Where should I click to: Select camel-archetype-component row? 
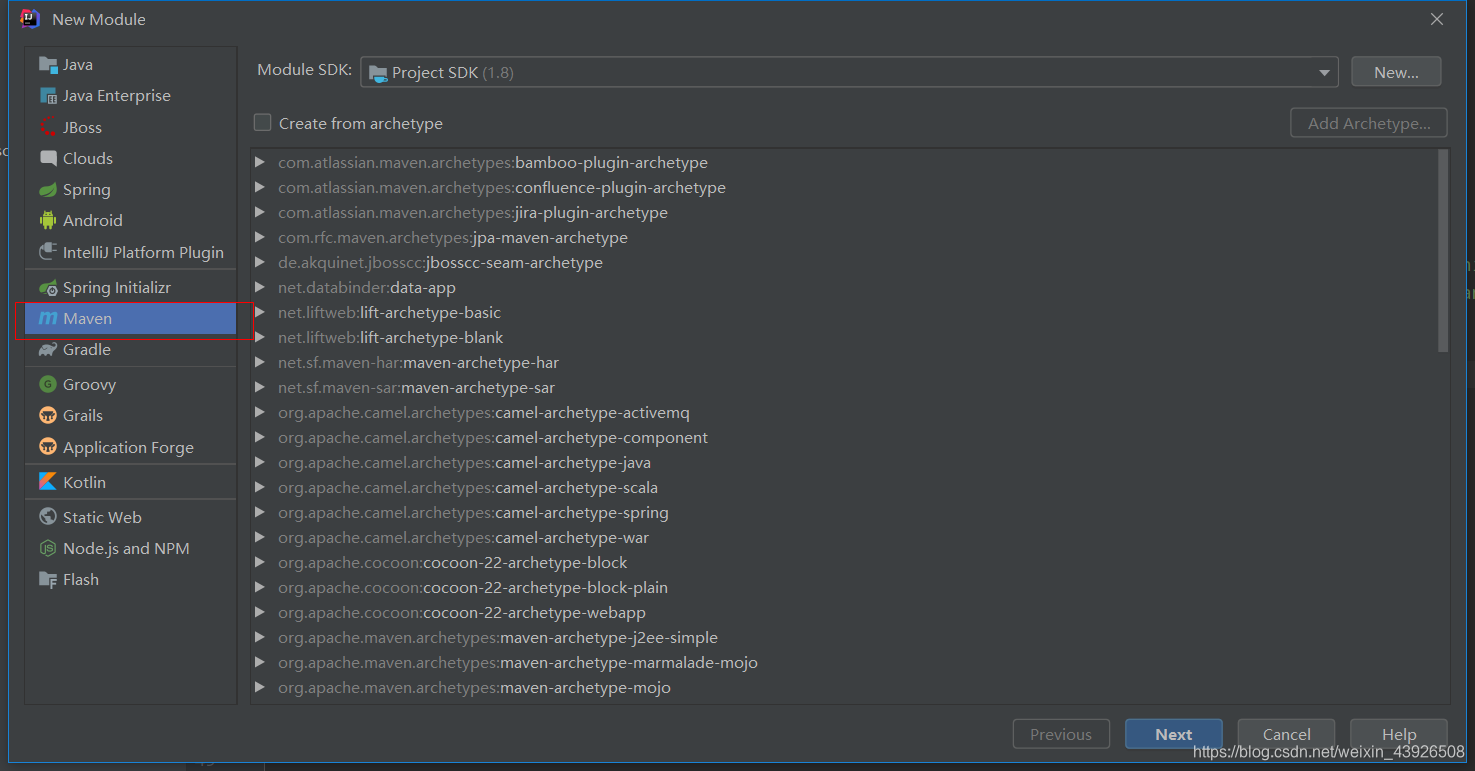tap(844, 437)
